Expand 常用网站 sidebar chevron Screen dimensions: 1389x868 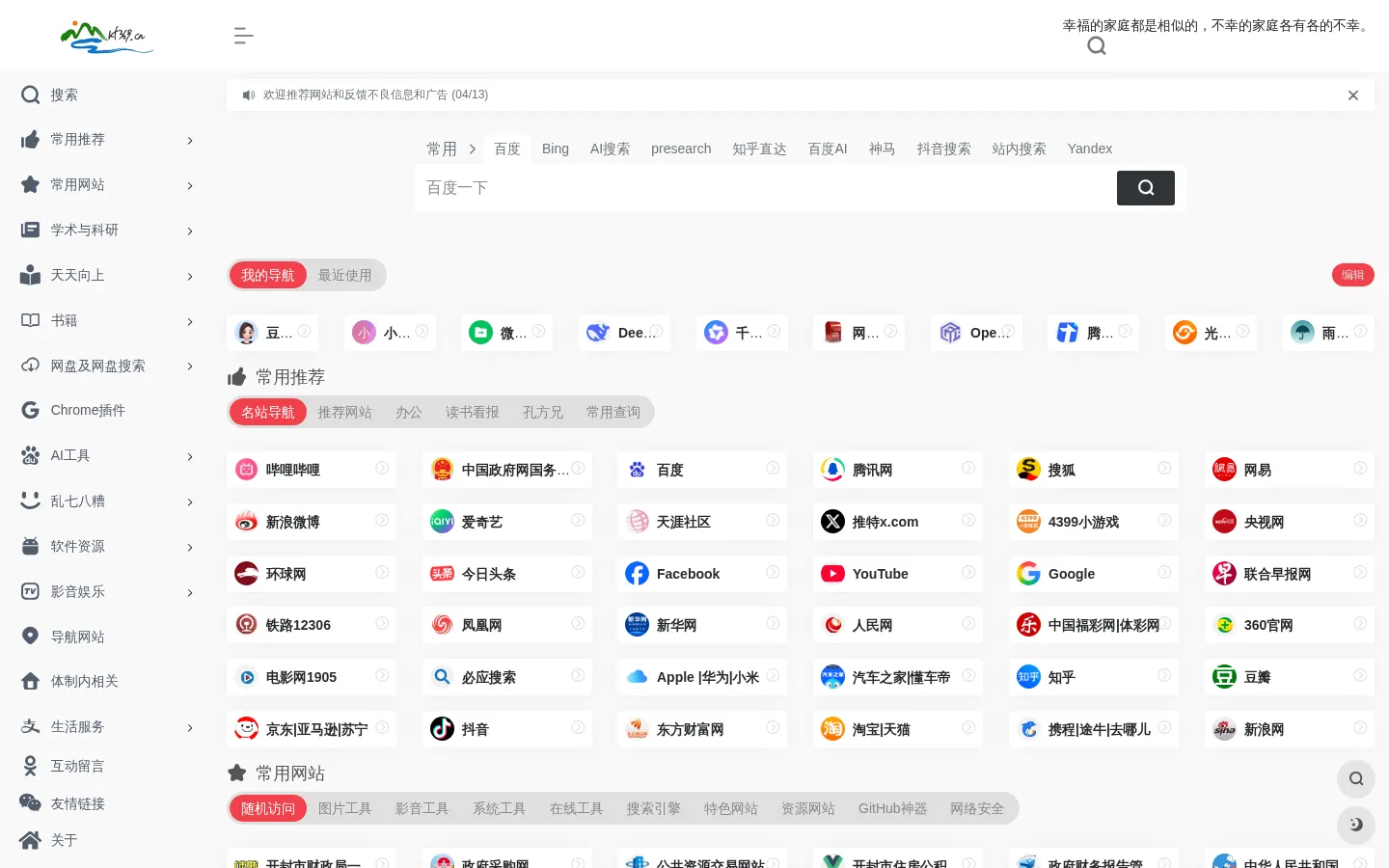[x=190, y=186]
